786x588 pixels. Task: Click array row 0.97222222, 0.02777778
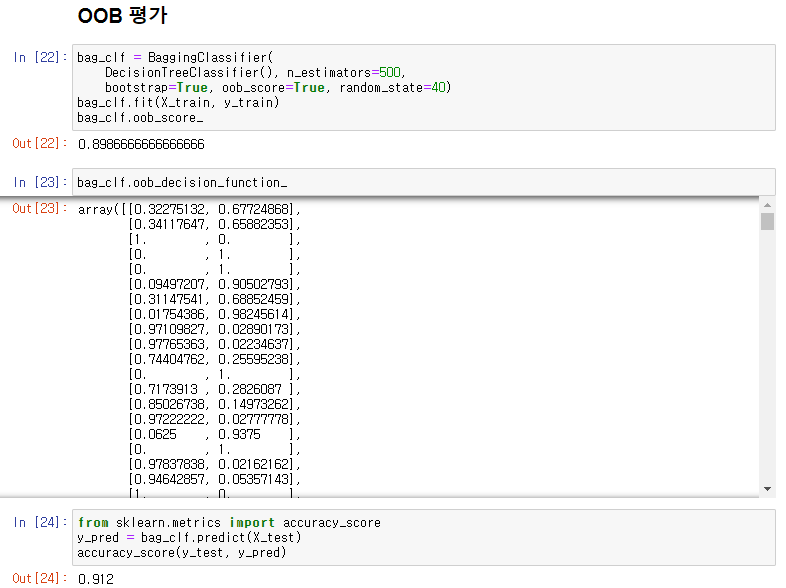tap(214, 419)
